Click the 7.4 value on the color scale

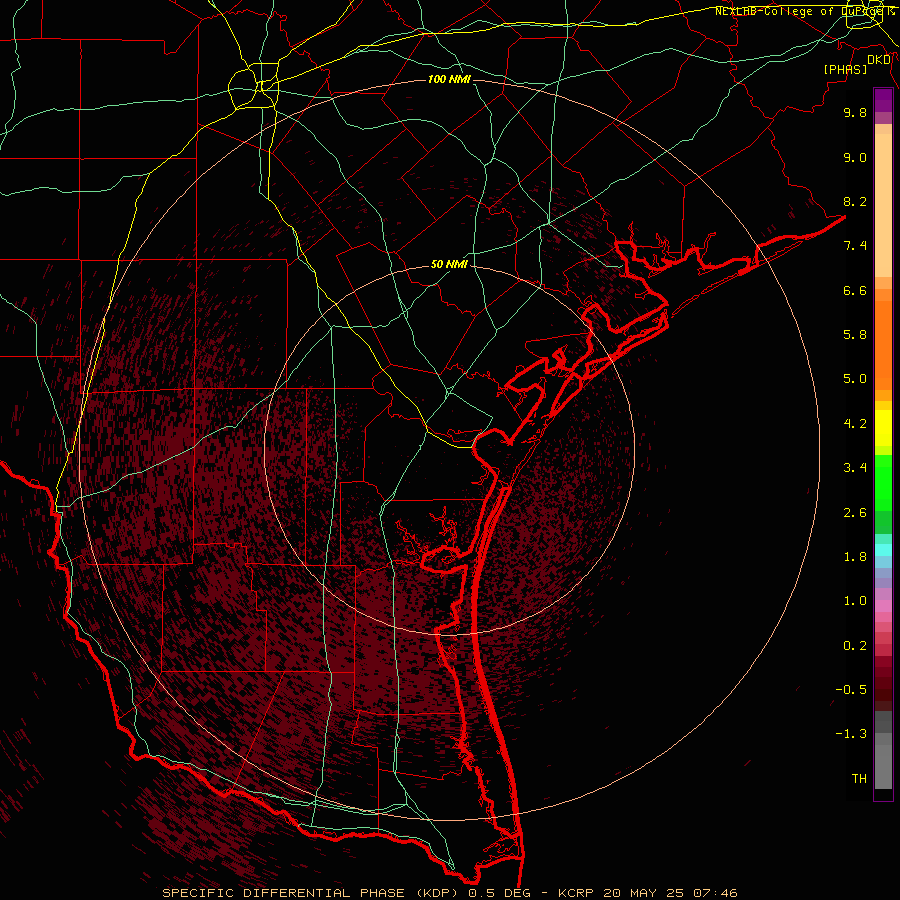point(855,246)
